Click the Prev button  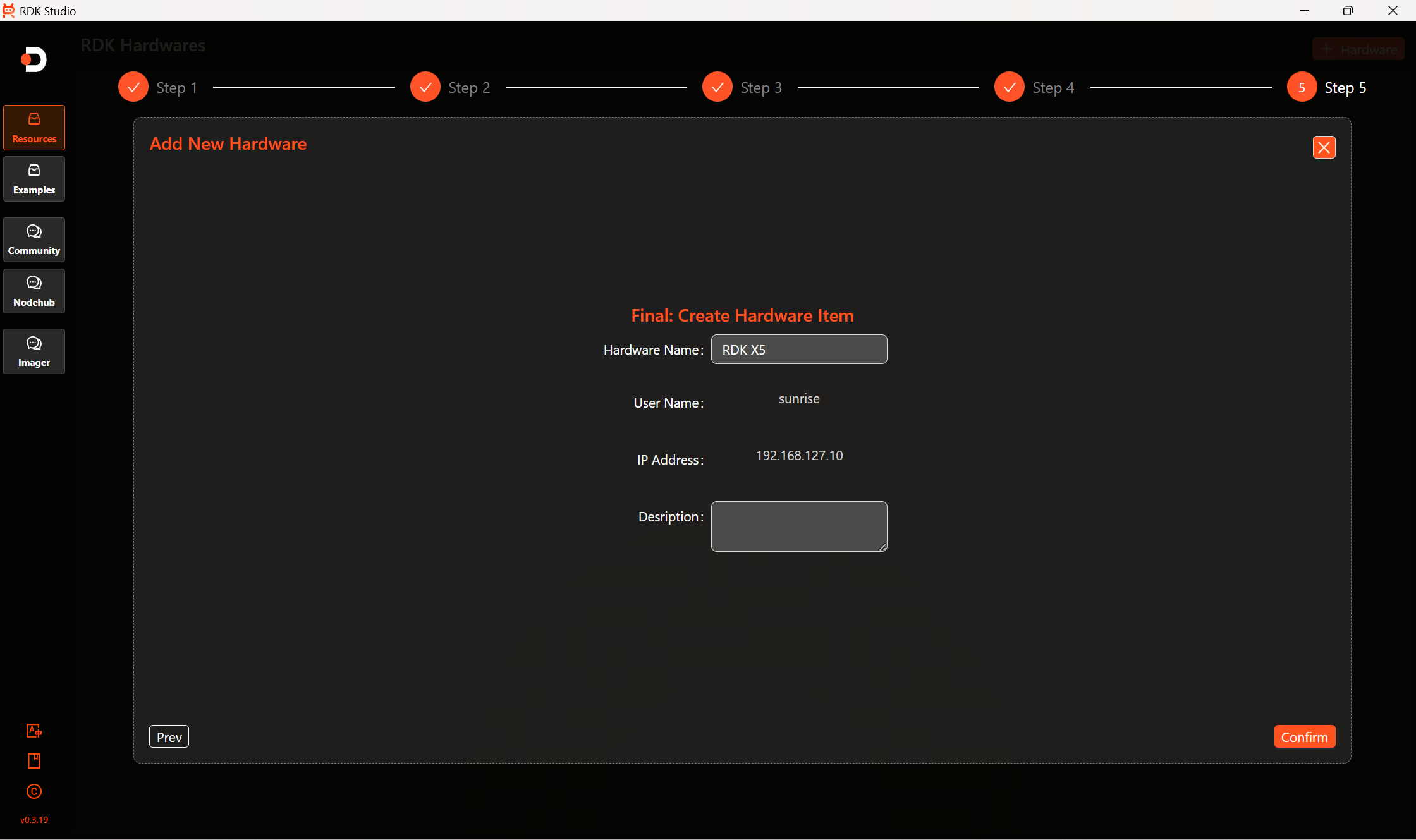pyautogui.click(x=168, y=736)
